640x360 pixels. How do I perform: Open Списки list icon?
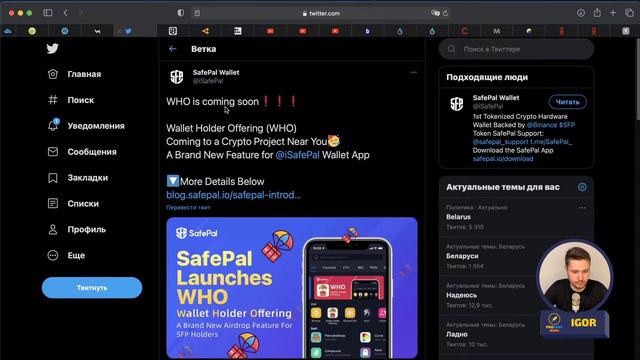53,203
